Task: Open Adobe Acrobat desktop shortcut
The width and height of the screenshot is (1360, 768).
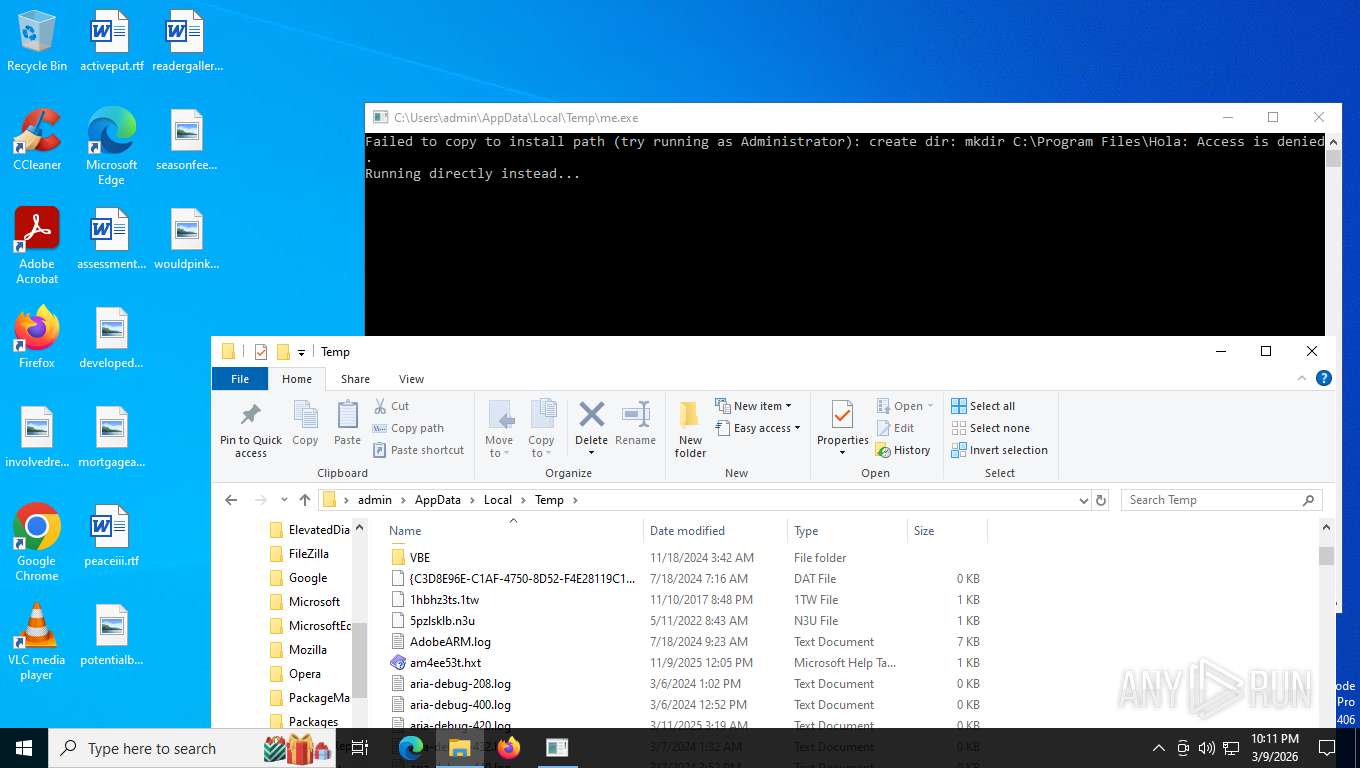Action: [x=37, y=246]
